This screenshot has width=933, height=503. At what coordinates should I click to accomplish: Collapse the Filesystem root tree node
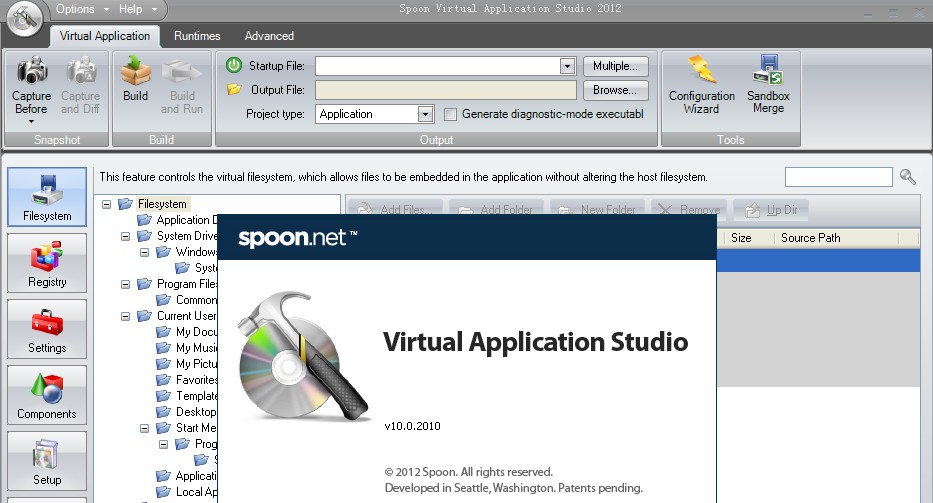pos(107,204)
